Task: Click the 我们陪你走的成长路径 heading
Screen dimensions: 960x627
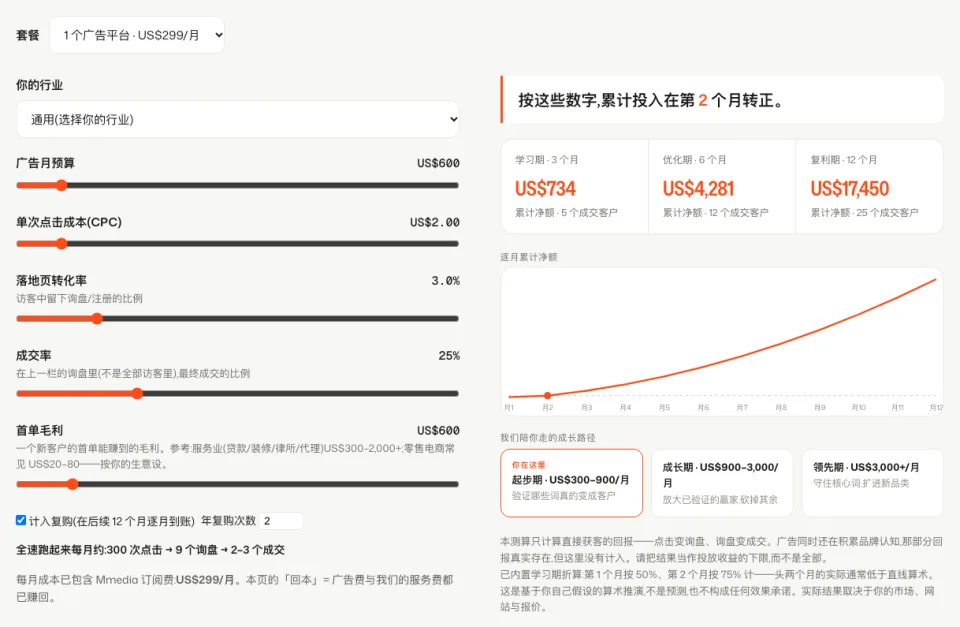Action: point(547,438)
